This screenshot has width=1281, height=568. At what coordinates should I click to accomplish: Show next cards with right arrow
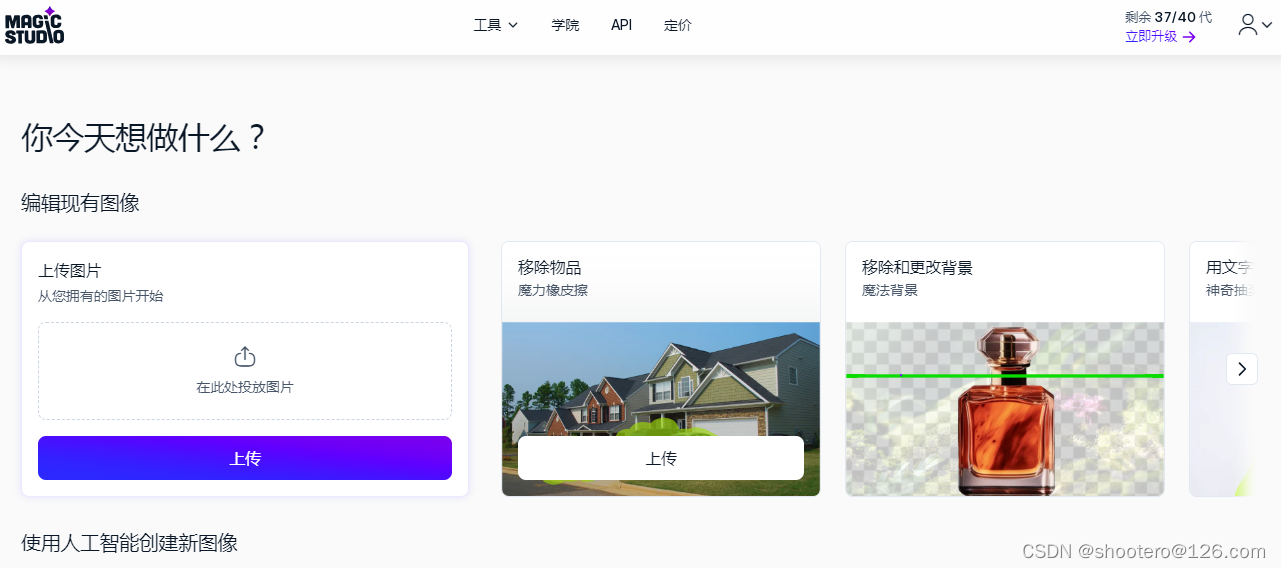pyautogui.click(x=1242, y=369)
